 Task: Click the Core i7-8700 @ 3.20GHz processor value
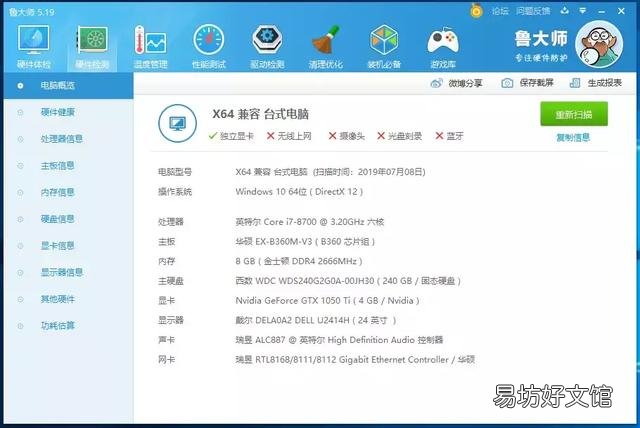click(x=310, y=222)
